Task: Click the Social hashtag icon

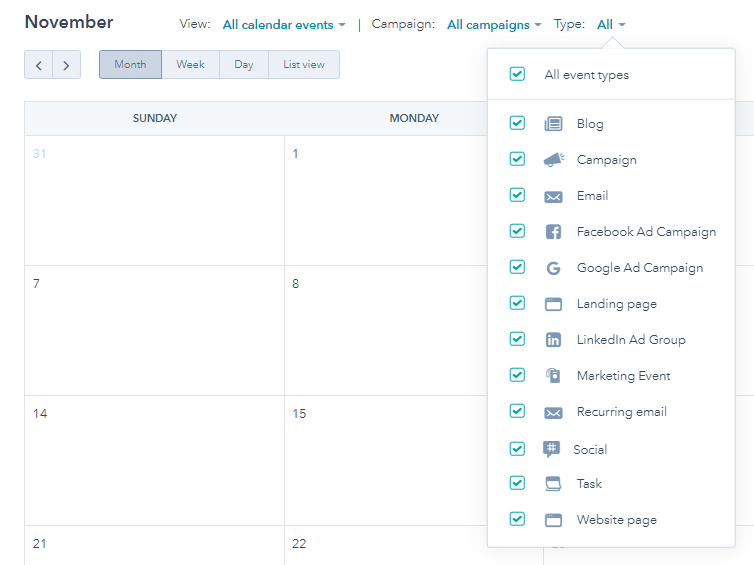Action: (x=551, y=449)
